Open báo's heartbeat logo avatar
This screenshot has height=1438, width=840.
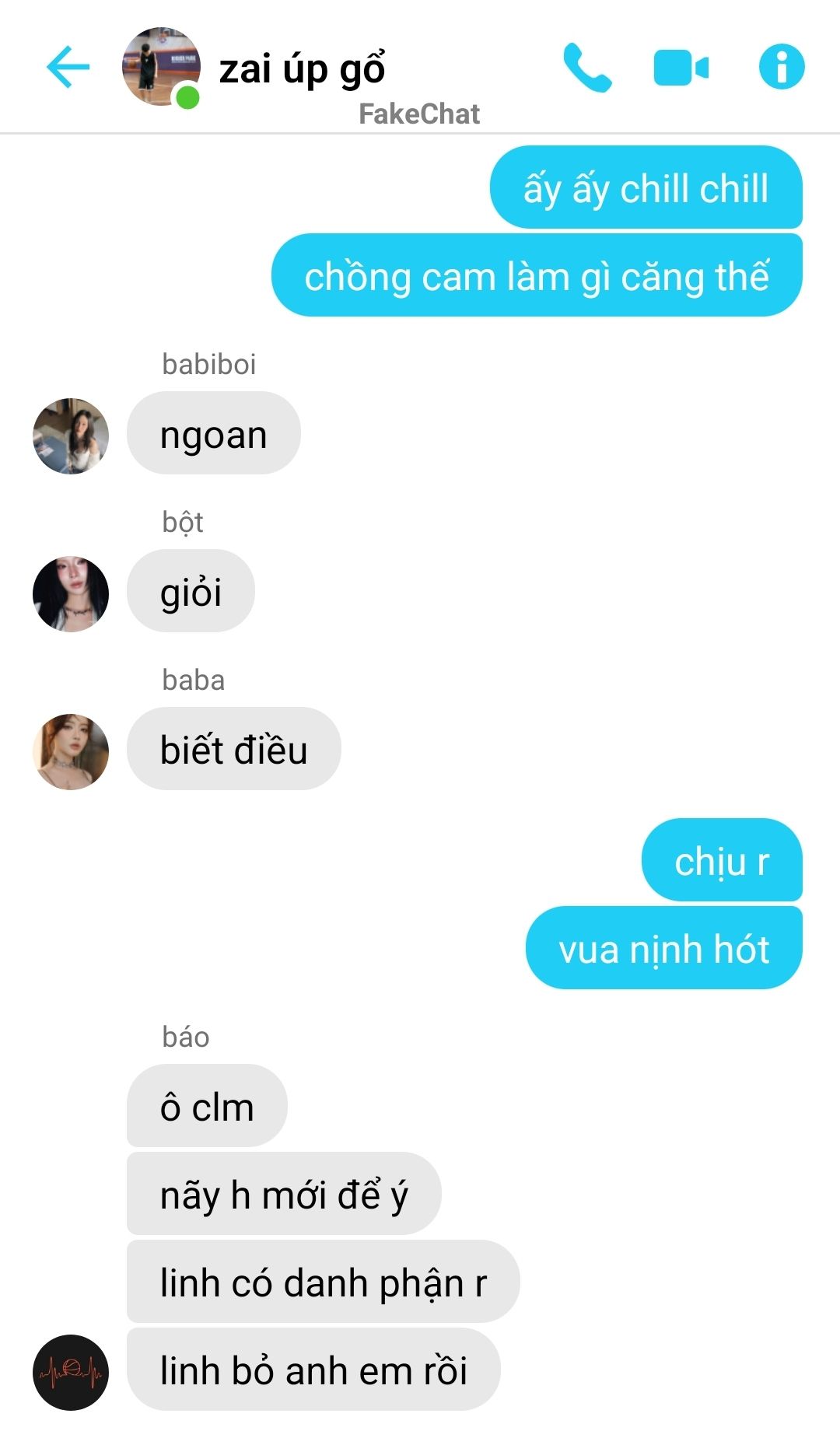click(x=71, y=1372)
